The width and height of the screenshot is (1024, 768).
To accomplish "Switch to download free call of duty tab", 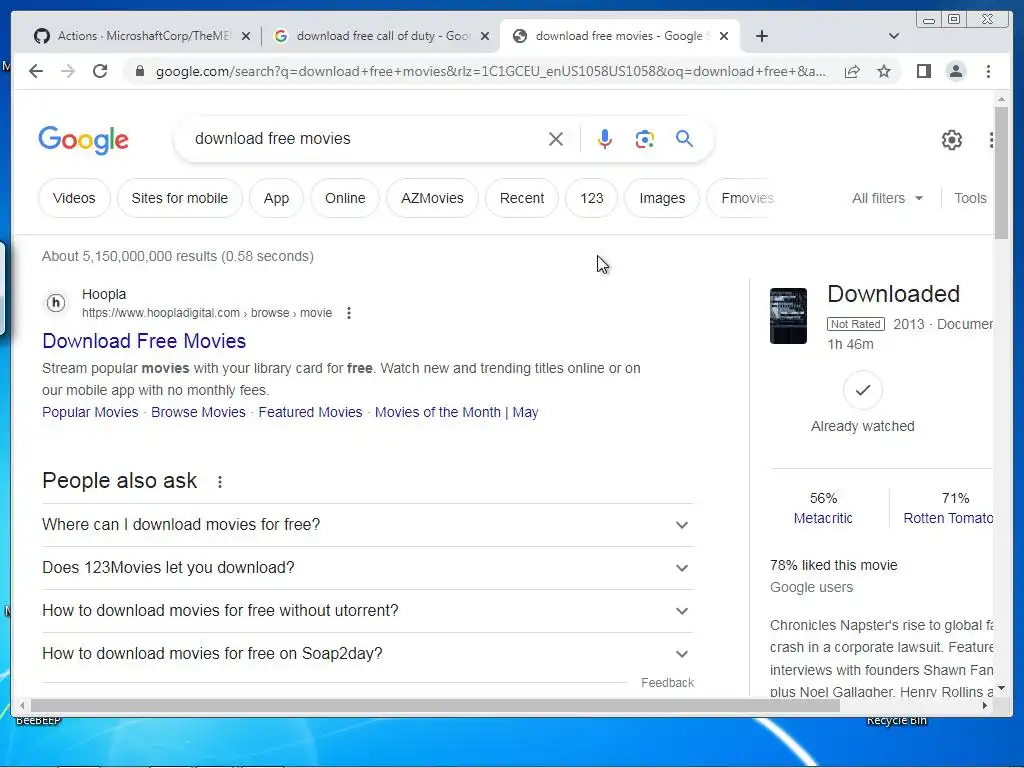I will 382,36.
